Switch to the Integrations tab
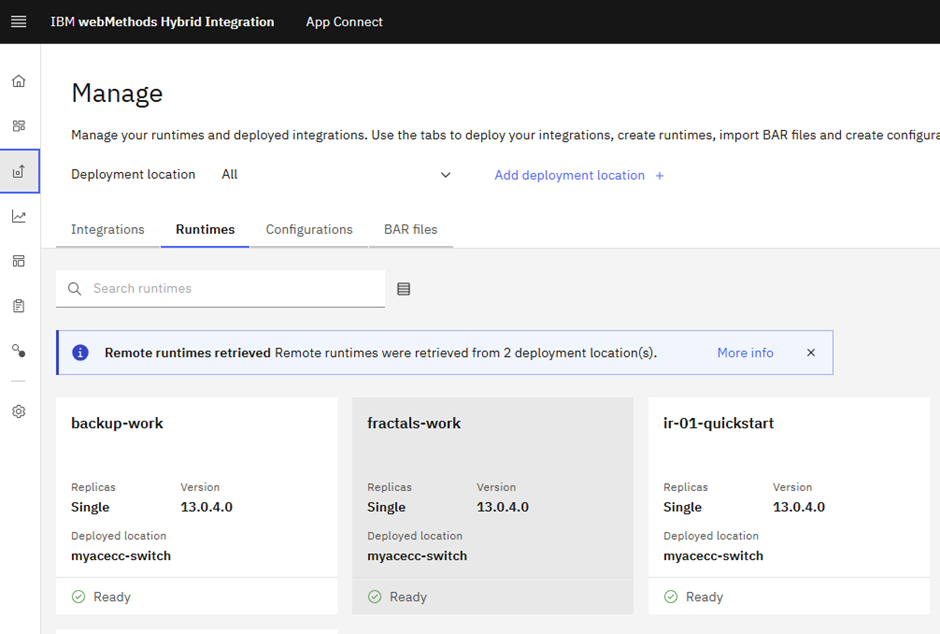 coord(108,230)
